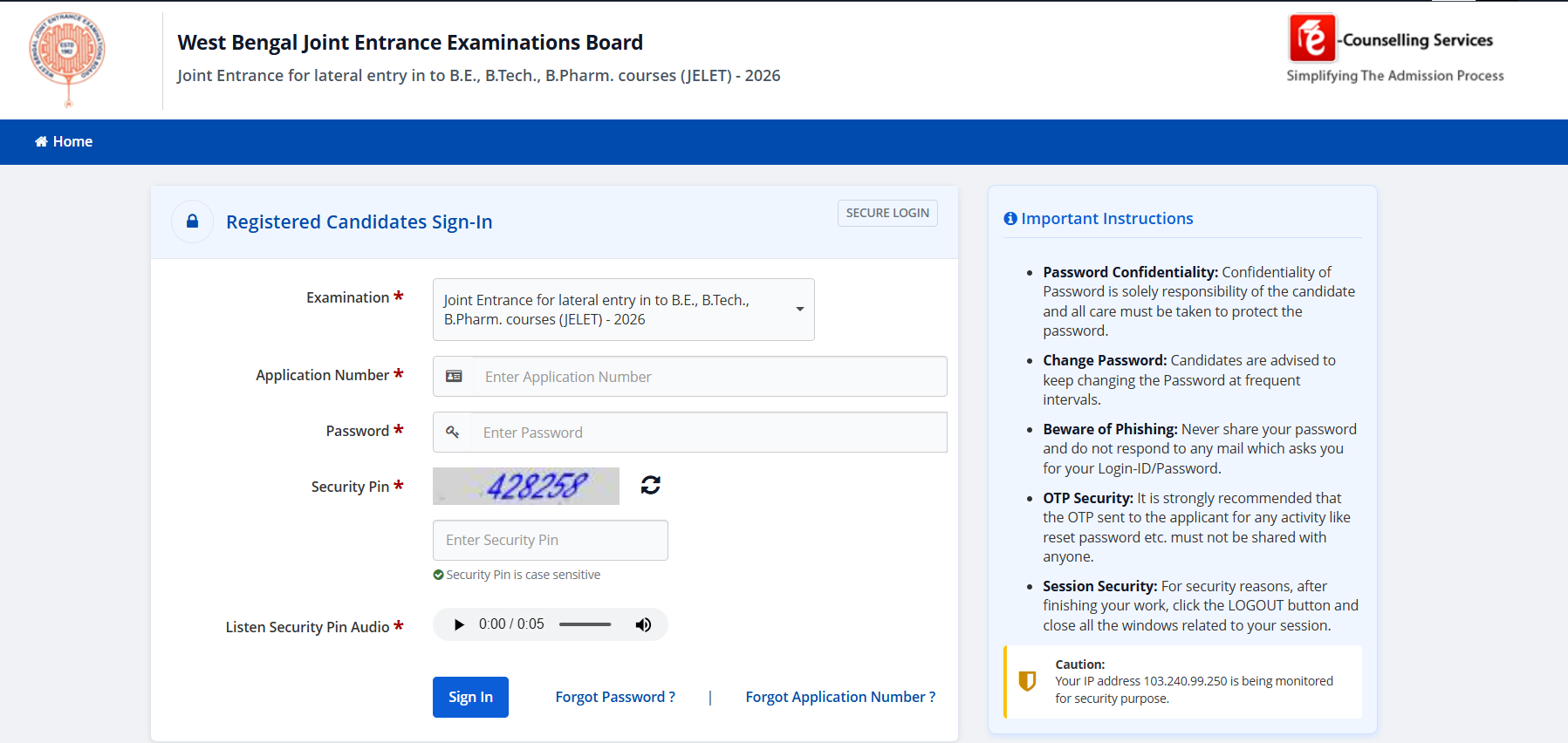Open Forgot Password link
This screenshot has height=743, width=1568.
[x=615, y=697]
